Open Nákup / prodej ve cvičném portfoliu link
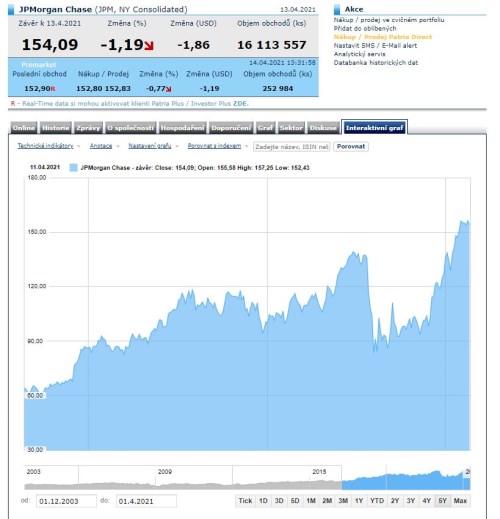Screen dimensions: 500x519 389,20
